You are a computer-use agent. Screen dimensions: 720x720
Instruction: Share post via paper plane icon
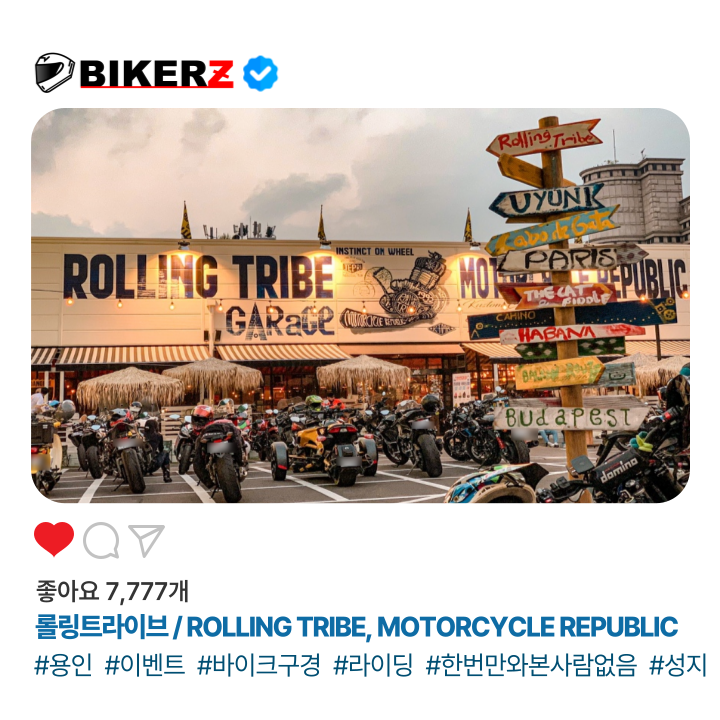[x=147, y=540]
